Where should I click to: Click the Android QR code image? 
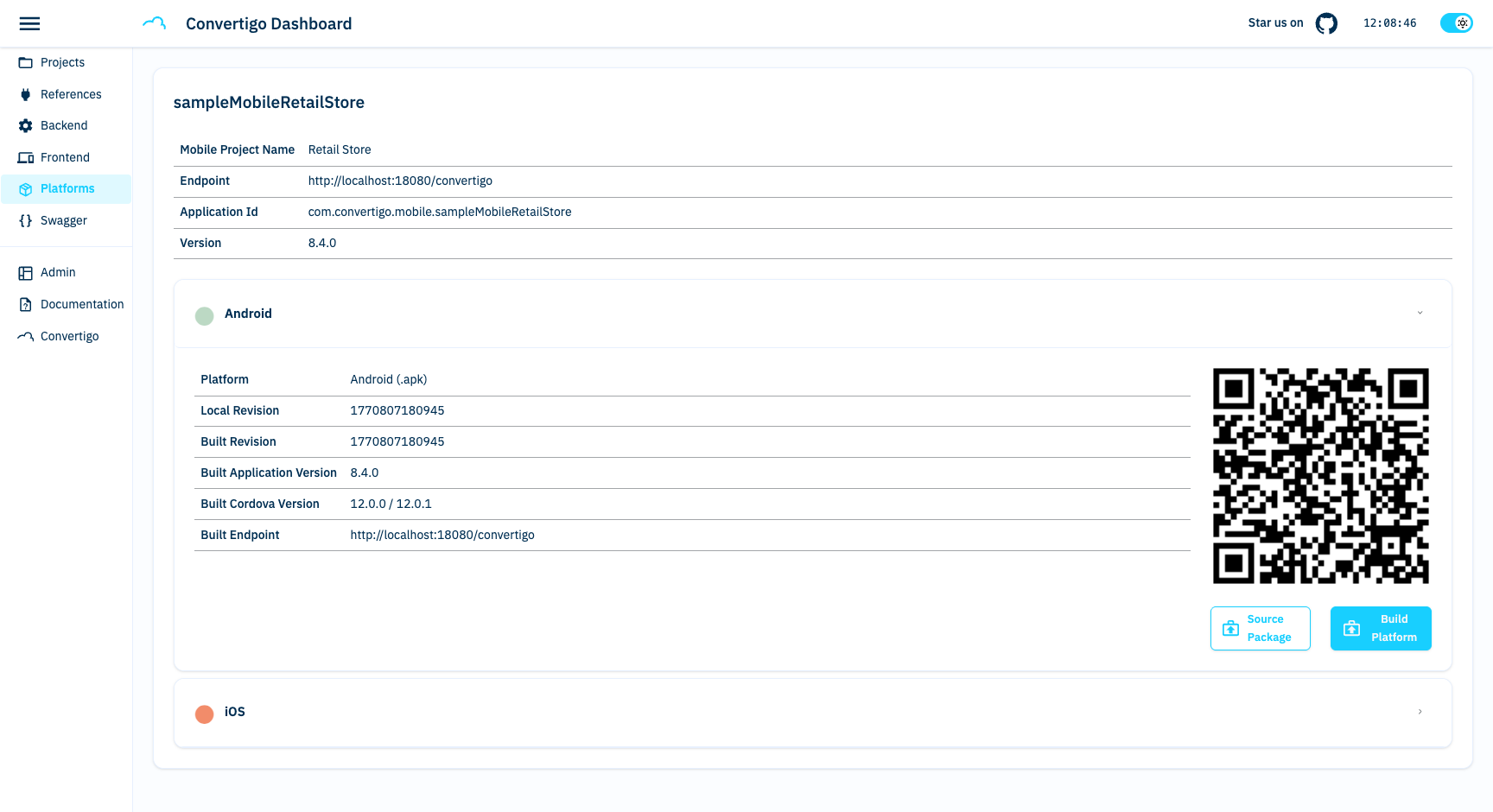(1320, 476)
